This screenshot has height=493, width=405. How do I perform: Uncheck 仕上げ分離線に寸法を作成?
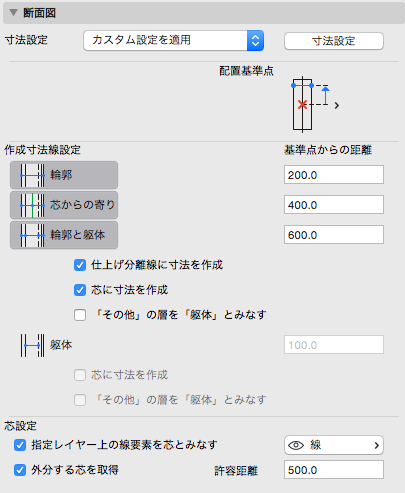point(80,265)
